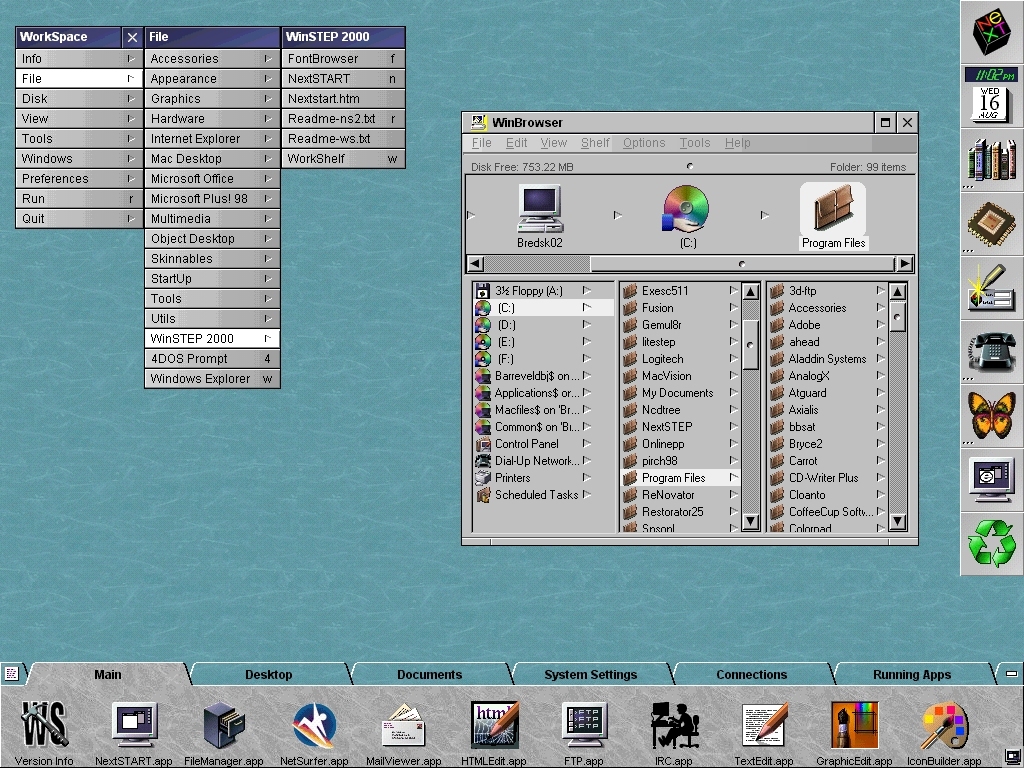Expand the Preferences submenu
Viewport: 1024px width, 768px height.
pos(79,179)
